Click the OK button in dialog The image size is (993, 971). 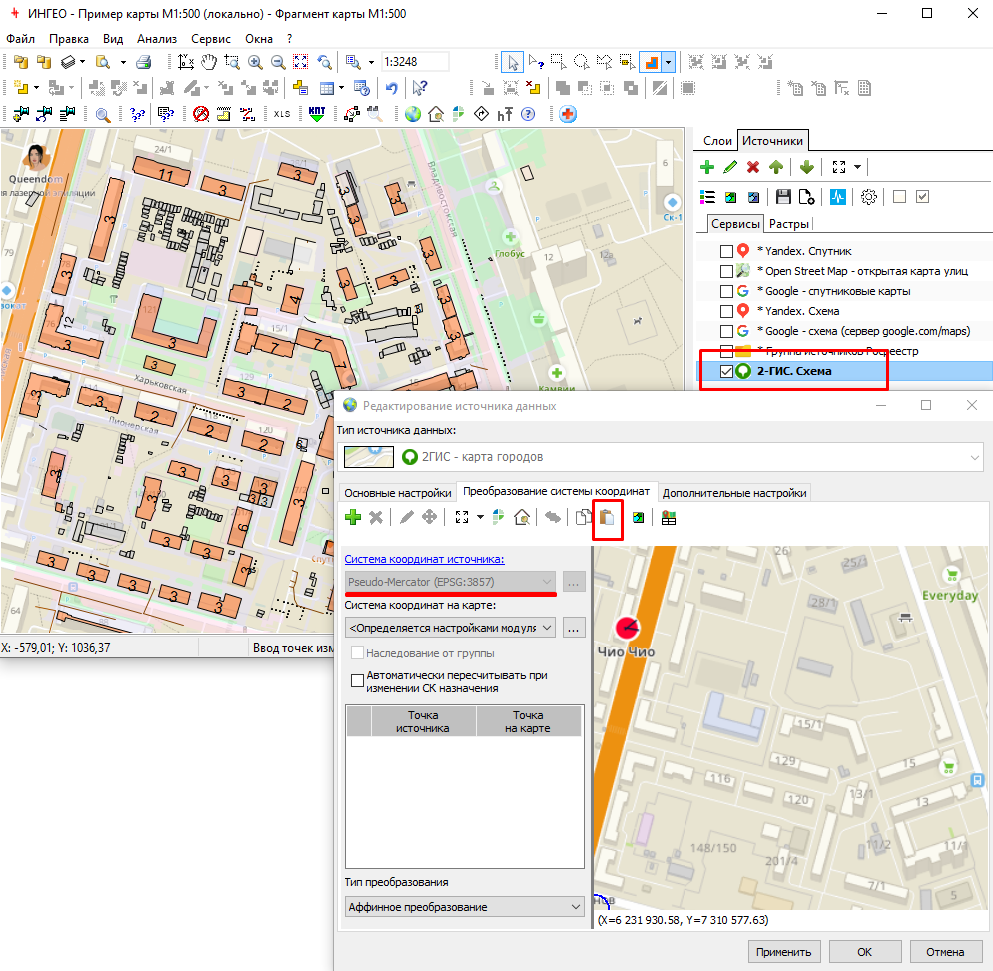pyautogui.click(x=864, y=951)
